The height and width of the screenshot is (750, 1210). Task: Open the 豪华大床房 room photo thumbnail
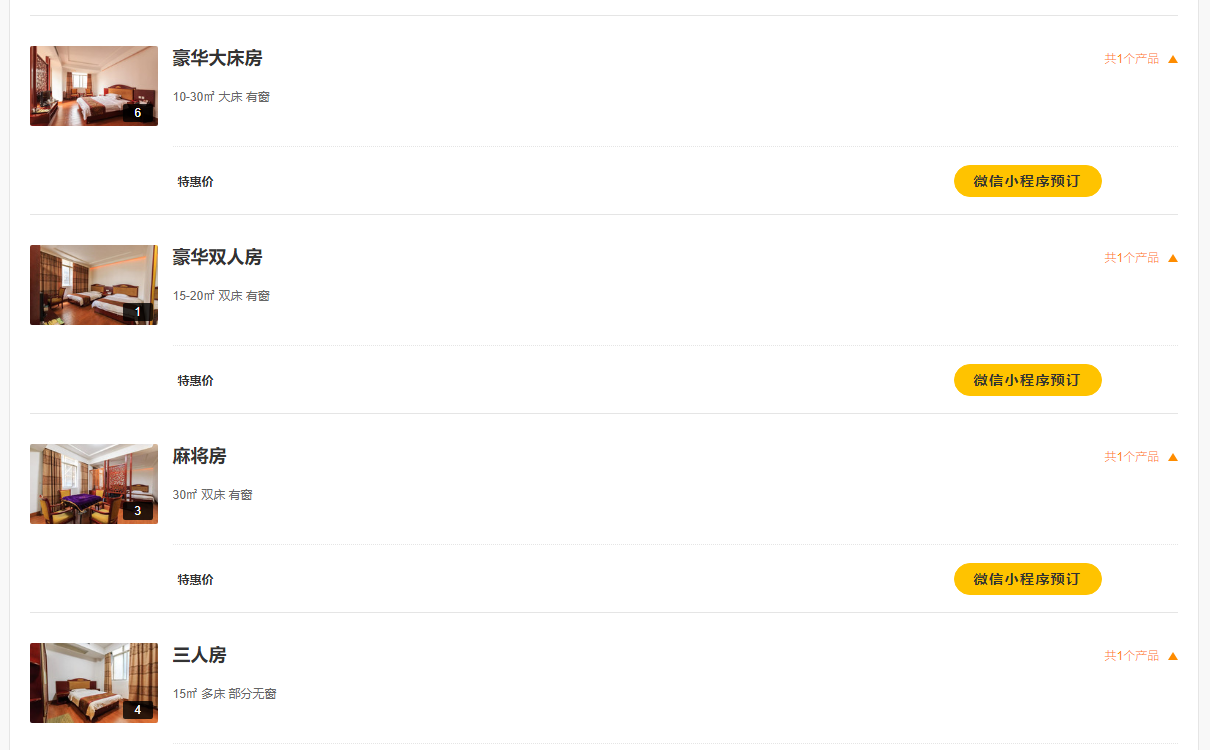coord(93,85)
